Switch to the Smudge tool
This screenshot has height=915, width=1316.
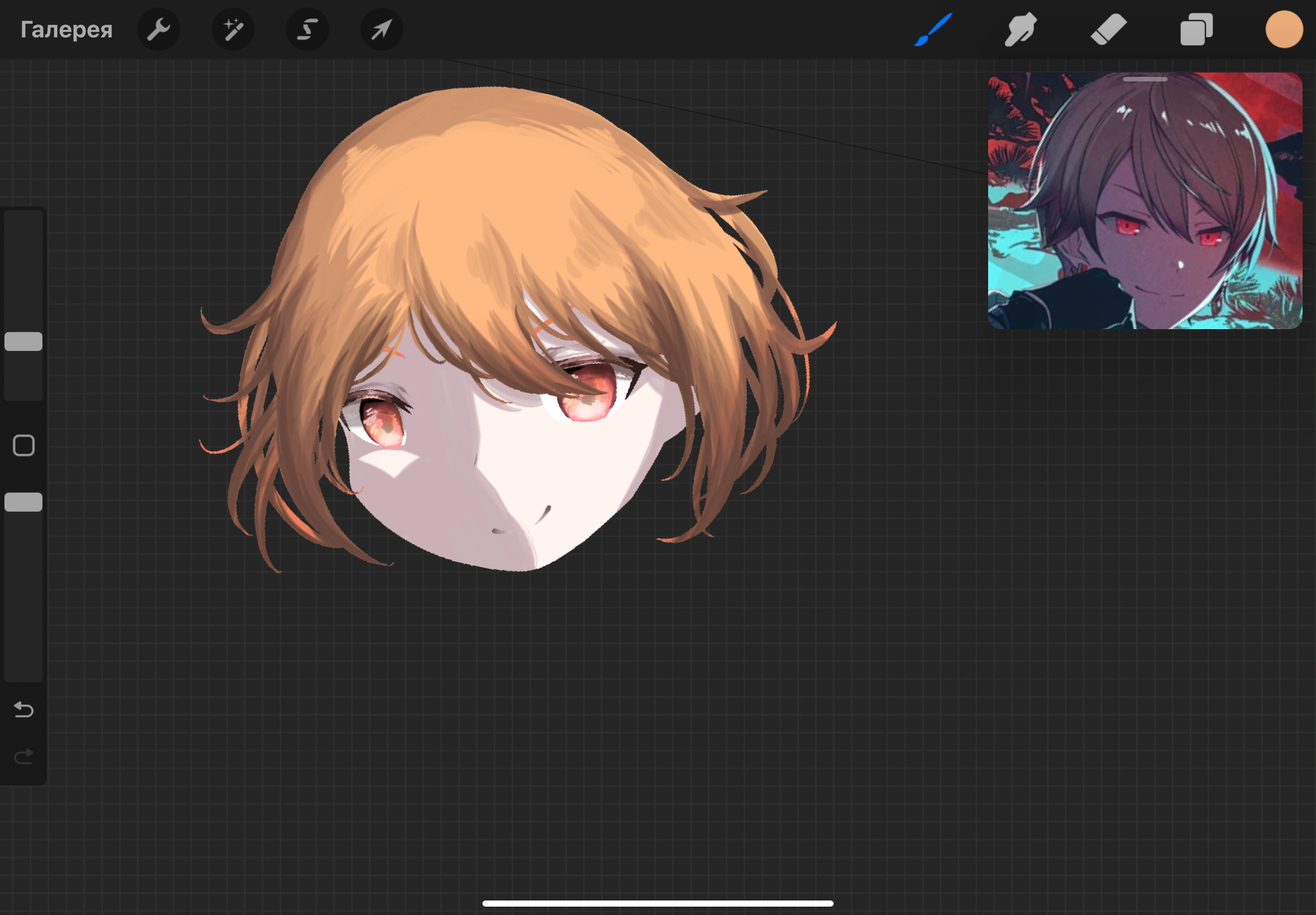[x=1020, y=29]
